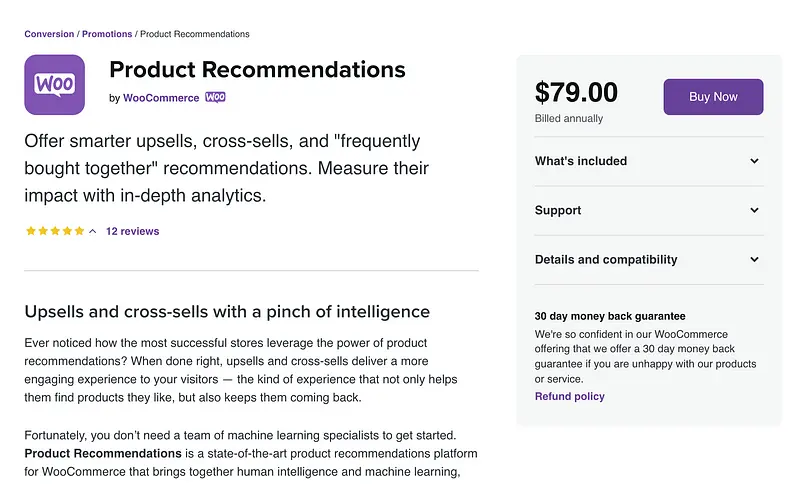Click the purple Woo logo icon
This screenshot has height=484, width=800.
coord(54,84)
